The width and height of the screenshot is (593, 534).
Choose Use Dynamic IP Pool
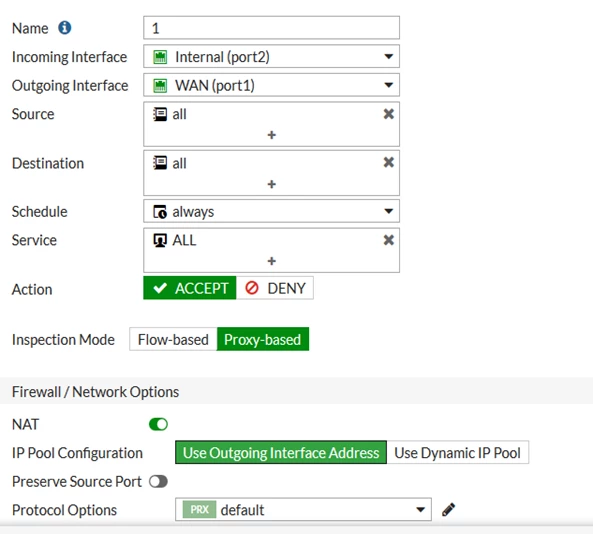coord(458,452)
